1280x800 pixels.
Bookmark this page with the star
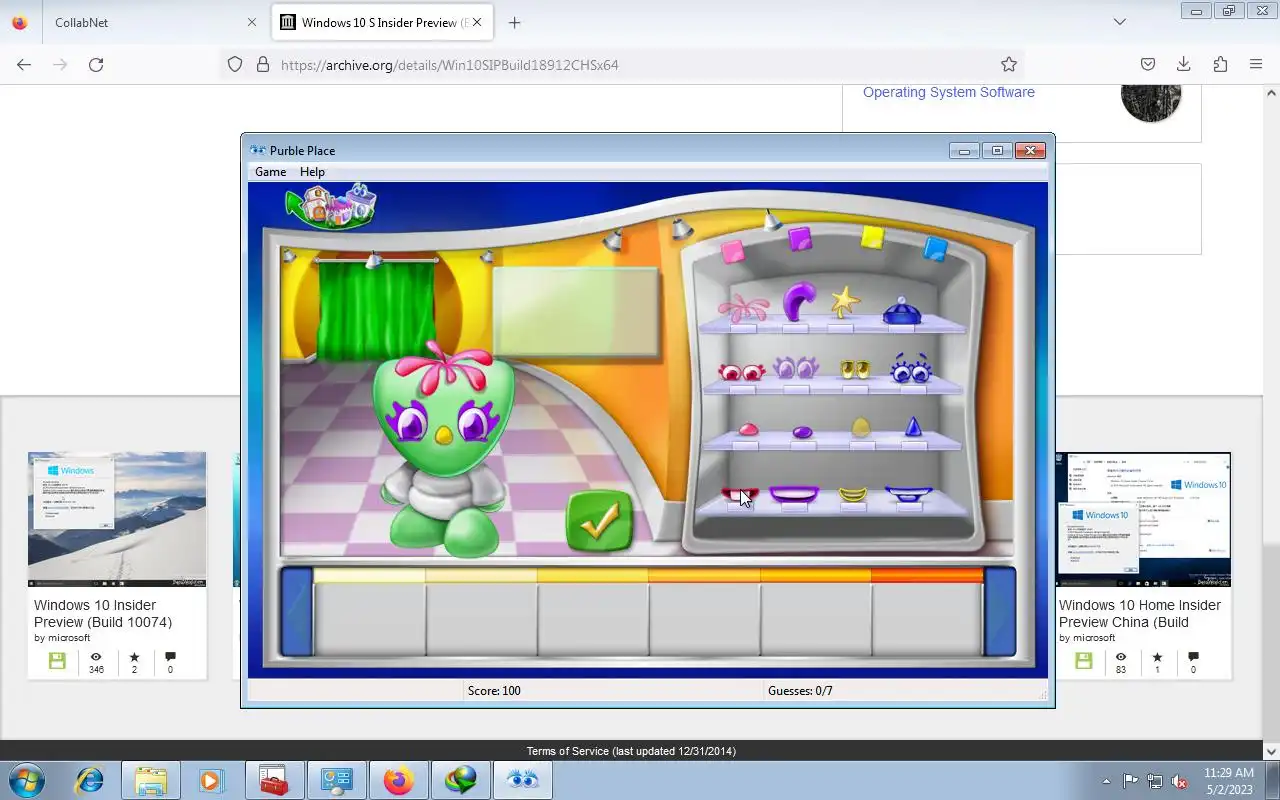[1009, 64]
